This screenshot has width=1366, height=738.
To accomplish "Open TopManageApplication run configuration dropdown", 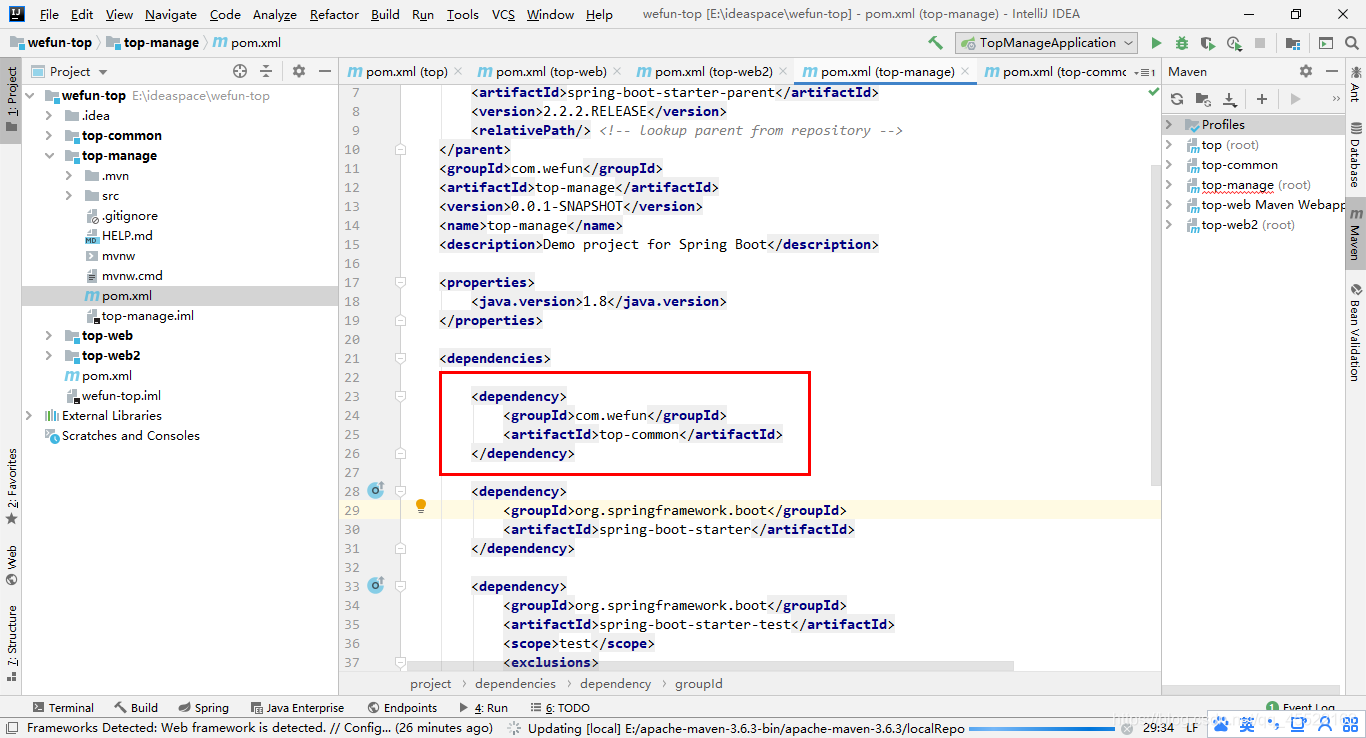I will pyautogui.click(x=1046, y=43).
